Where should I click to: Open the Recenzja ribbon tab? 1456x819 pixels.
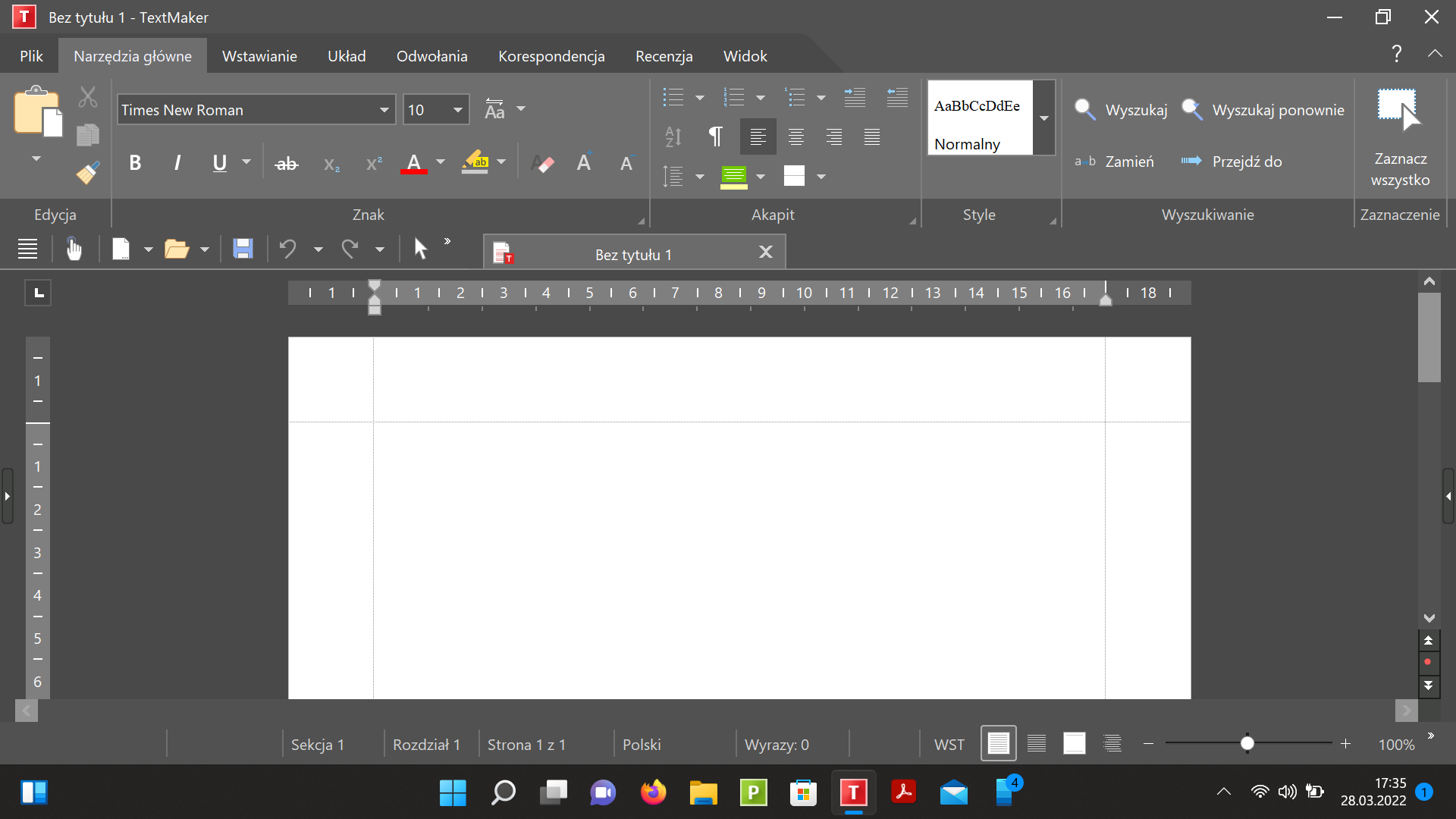coord(664,56)
